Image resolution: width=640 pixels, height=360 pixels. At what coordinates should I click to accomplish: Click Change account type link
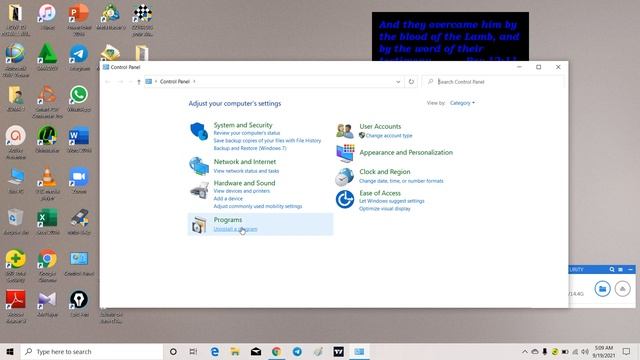coord(389,136)
